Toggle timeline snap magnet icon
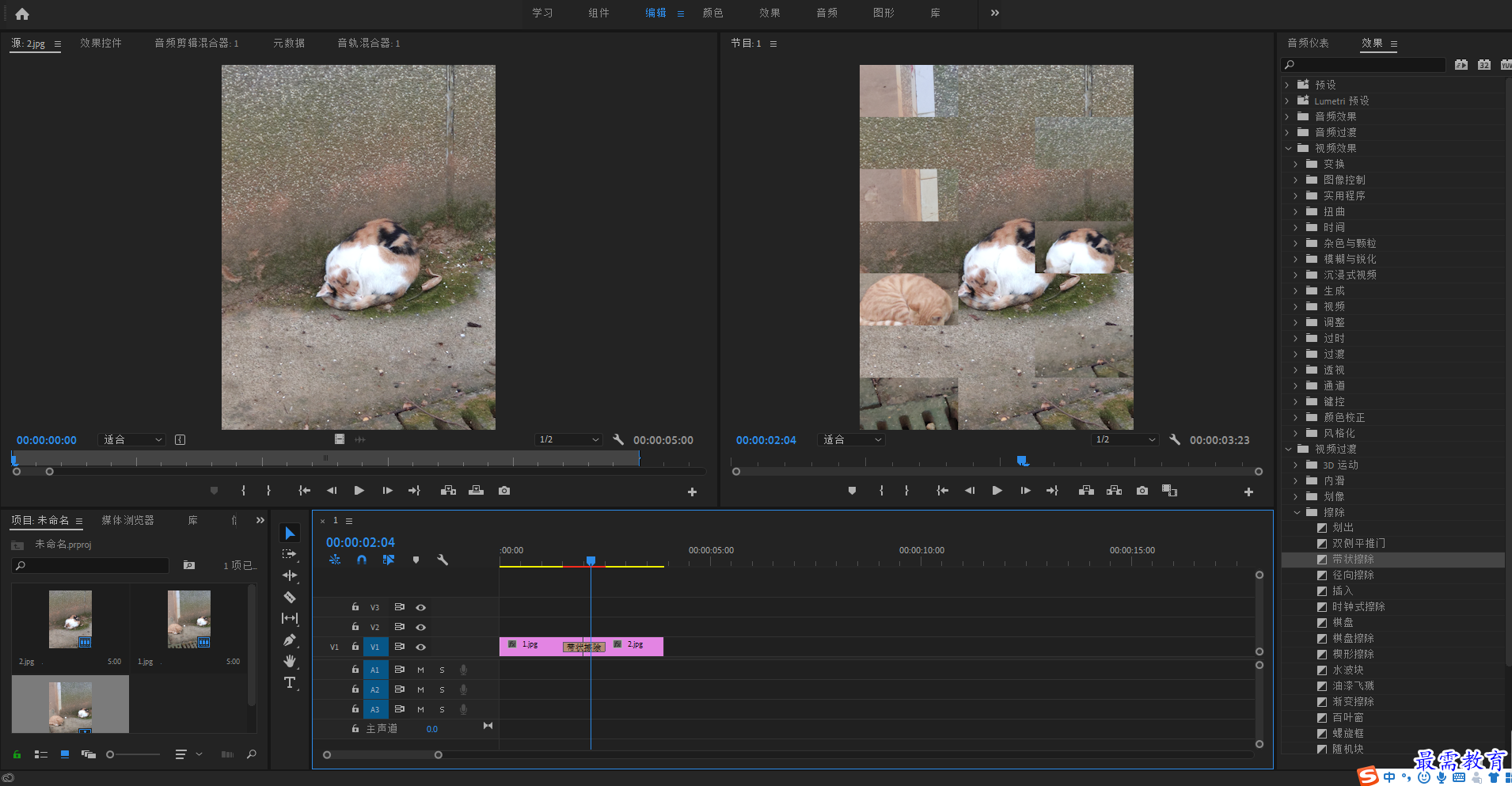This screenshot has height=786, width=1512. [362, 560]
